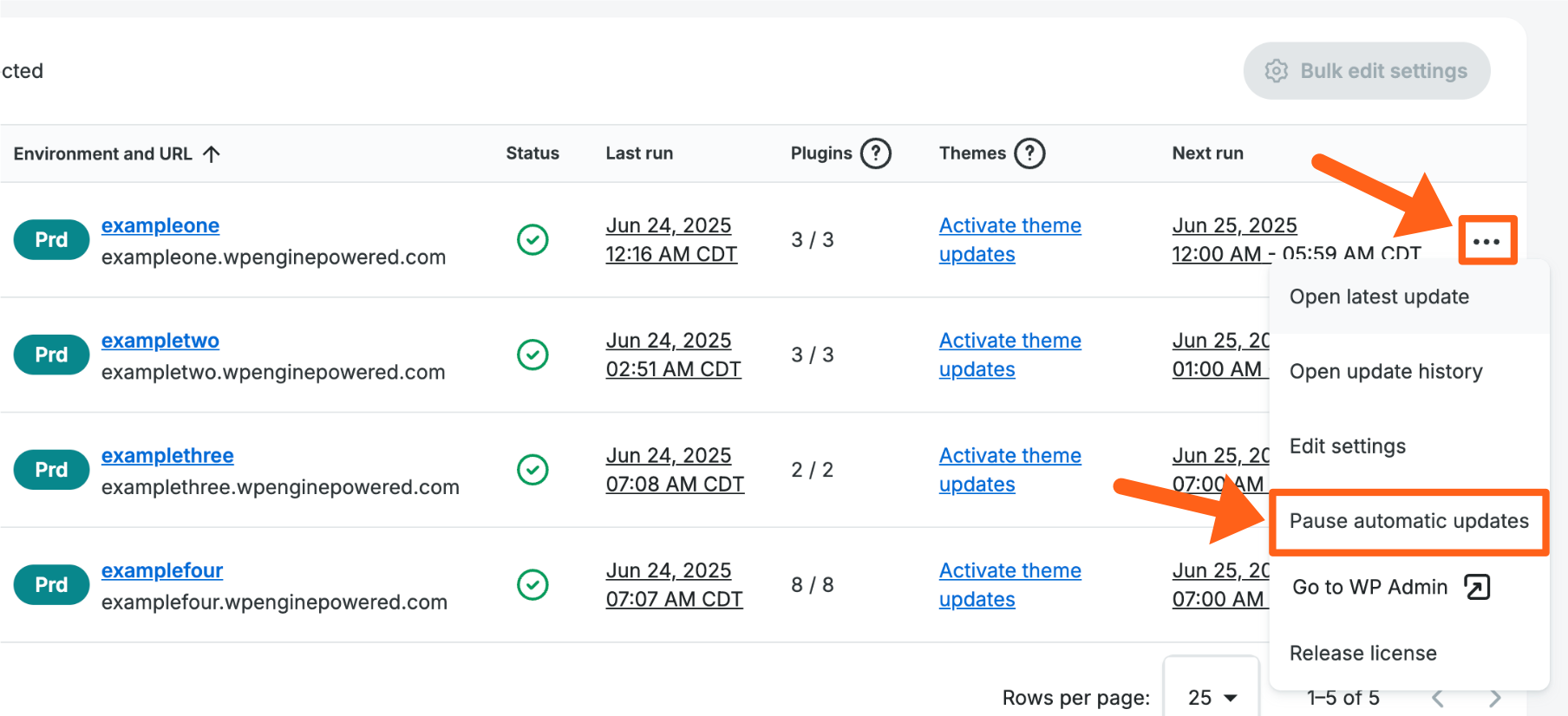
Task: Choose Edit settings from the dropdown menu
Action: tap(1348, 446)
